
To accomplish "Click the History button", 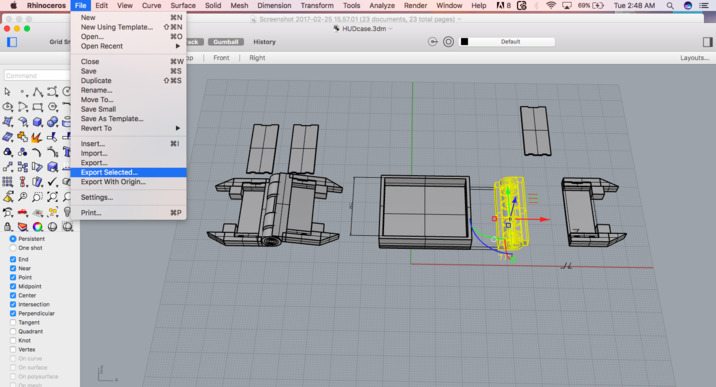I will pos(264,42).
